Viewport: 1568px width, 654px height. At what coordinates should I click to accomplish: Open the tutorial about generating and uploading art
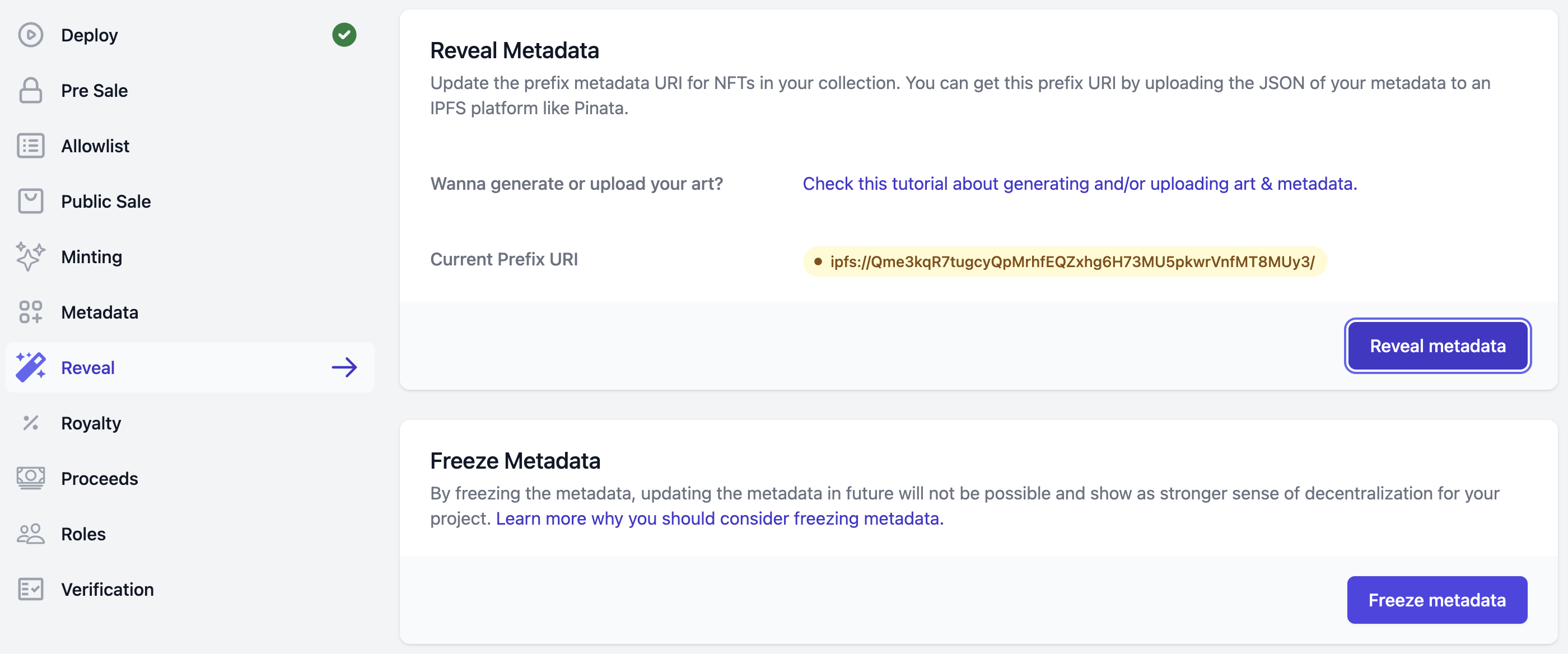1080,184
